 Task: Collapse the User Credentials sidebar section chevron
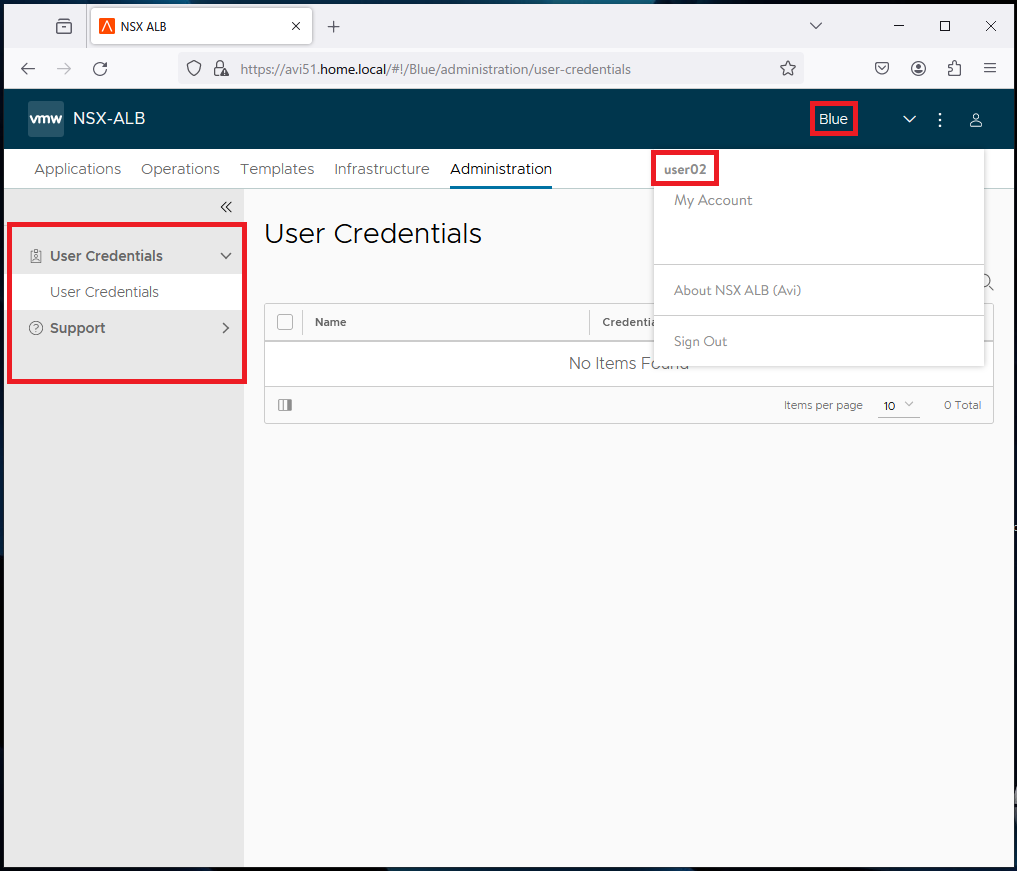coord(226,256)
